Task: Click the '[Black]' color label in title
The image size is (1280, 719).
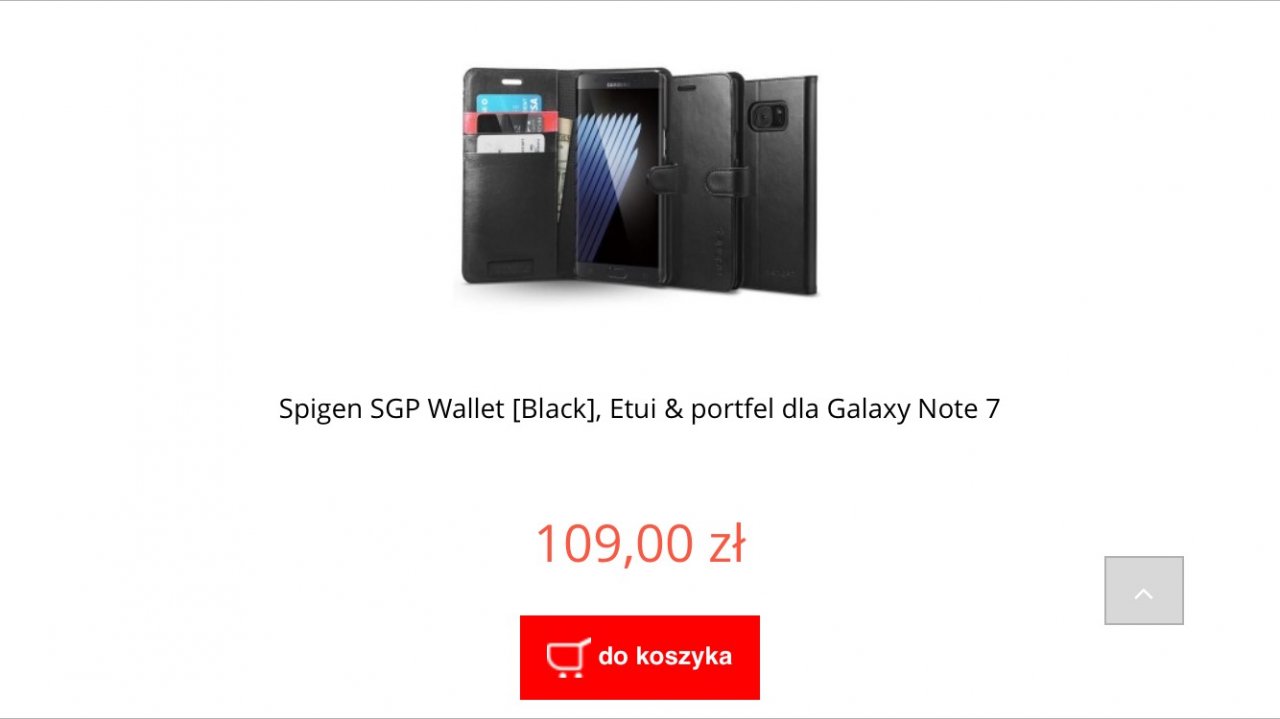Action: [556, 408]
